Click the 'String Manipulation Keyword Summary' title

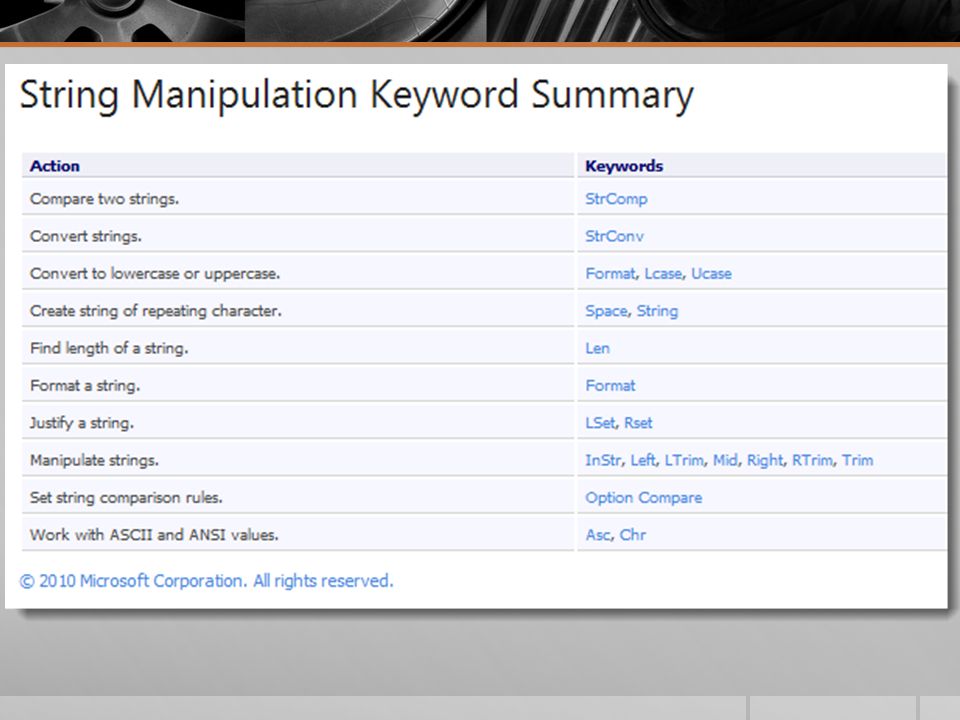click(356, 96)
